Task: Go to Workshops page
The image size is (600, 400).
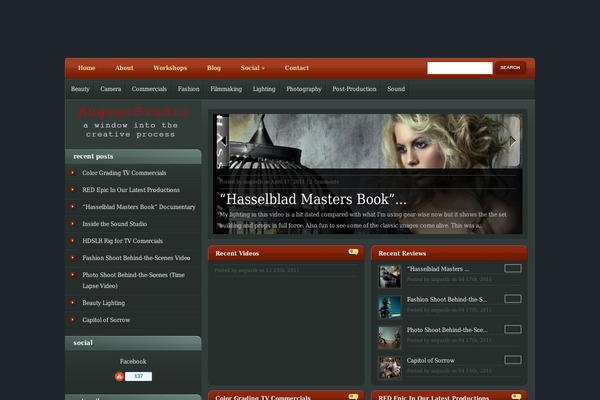Action: pos(170,68)
